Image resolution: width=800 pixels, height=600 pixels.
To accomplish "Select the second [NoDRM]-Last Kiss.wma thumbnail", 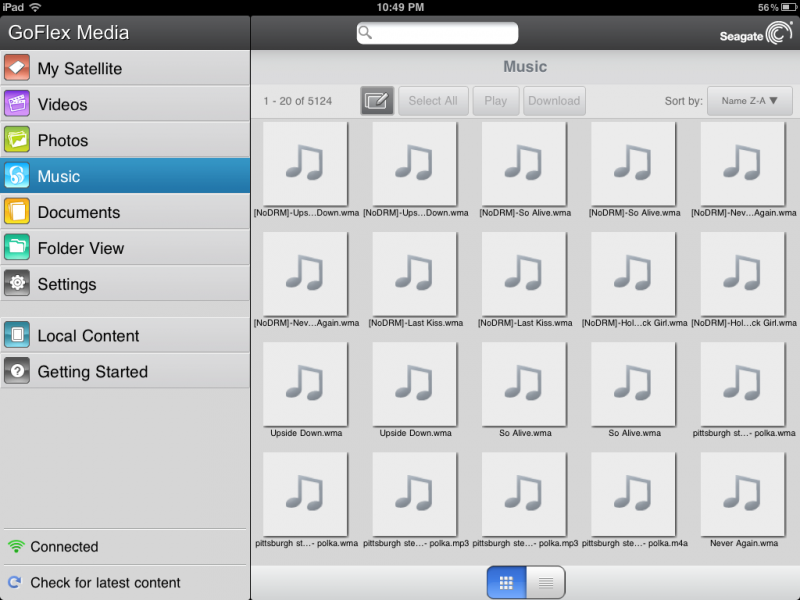I will [x=524, y=274].
